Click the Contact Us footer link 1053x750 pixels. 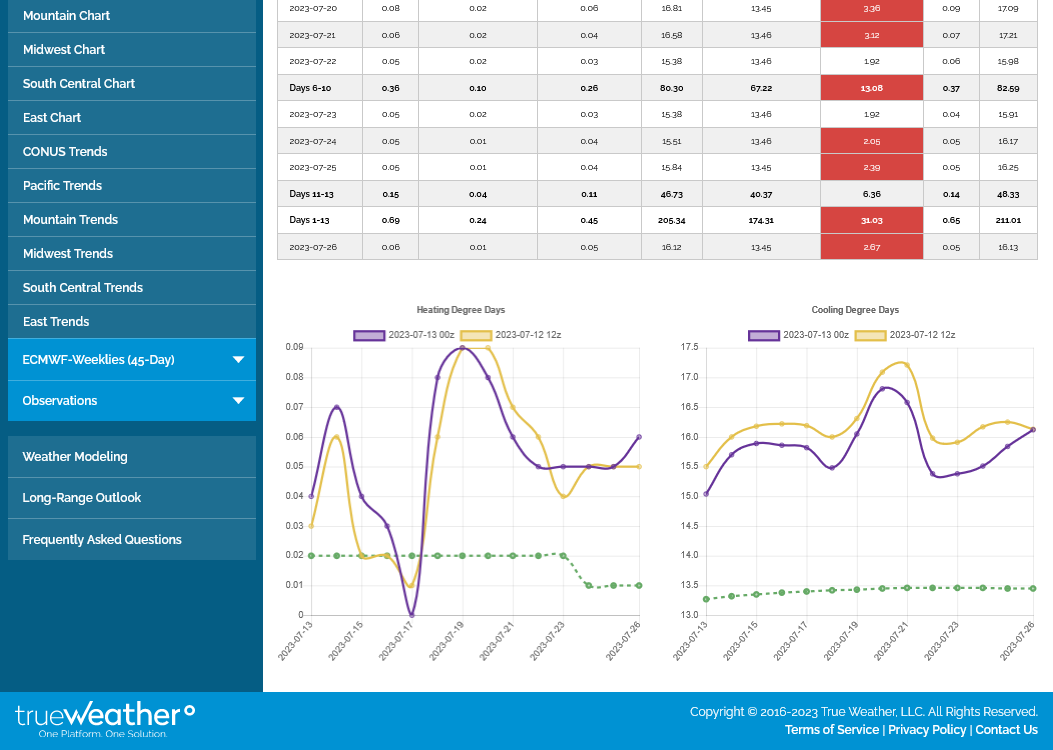point(1006,730)
